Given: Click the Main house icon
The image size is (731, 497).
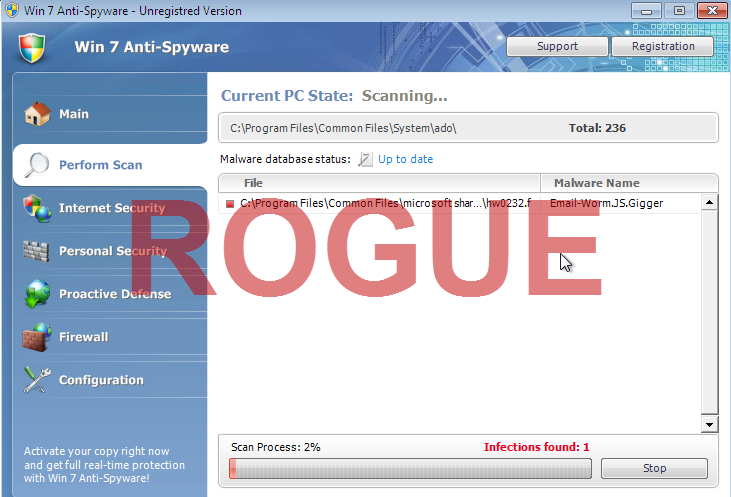Looking at the screenshot, I should 37,114.
